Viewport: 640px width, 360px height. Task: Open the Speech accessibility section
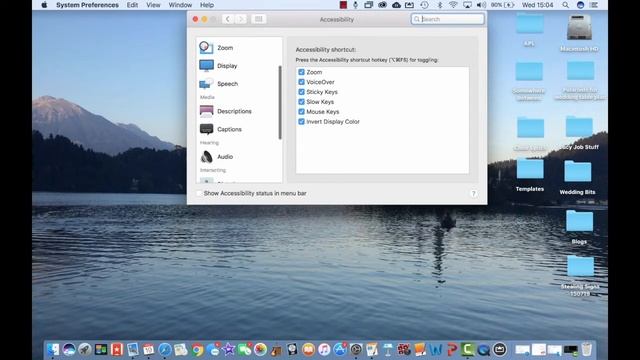[x=239, y=84]
